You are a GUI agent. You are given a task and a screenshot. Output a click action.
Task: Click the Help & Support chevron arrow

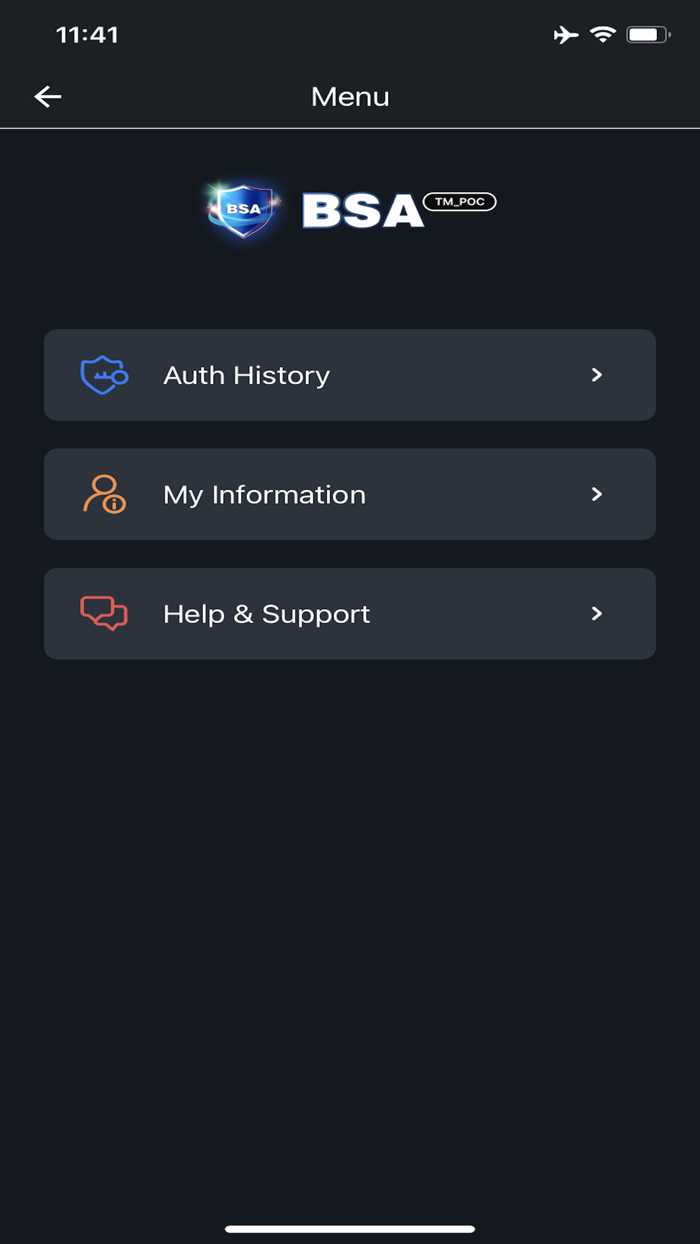tap(597, 613)
